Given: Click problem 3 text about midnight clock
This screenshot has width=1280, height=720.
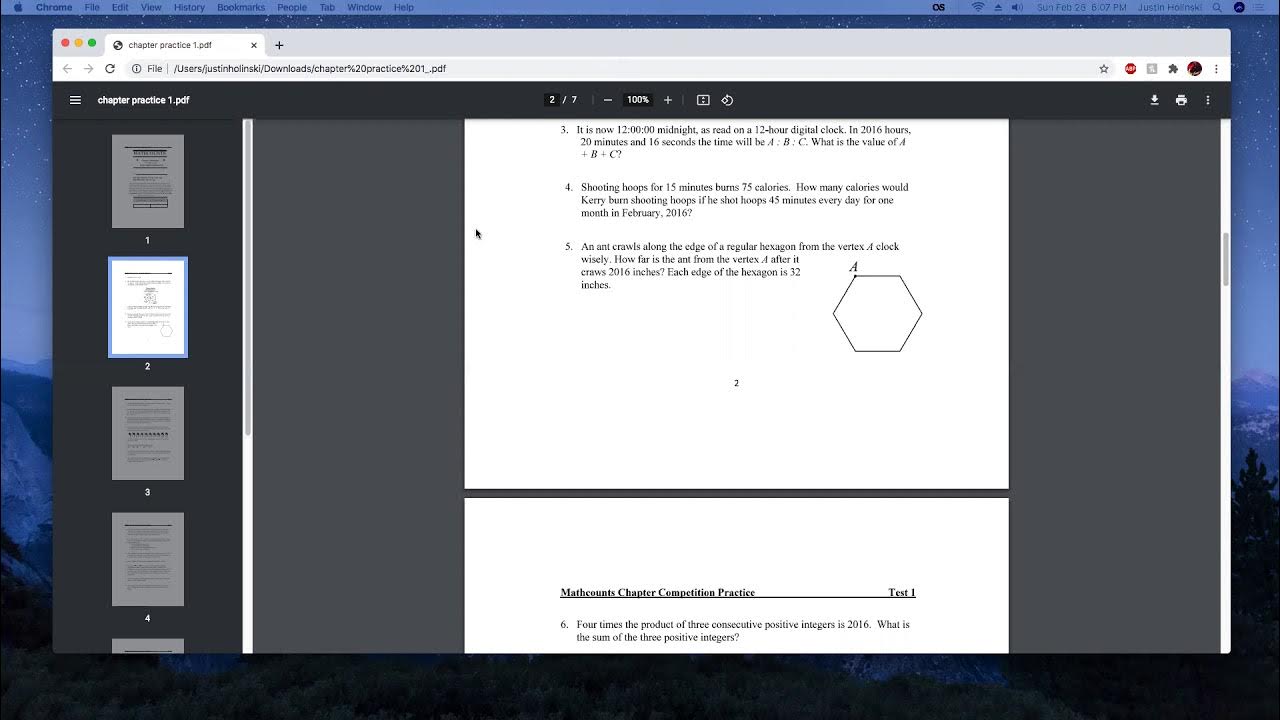Looking at the screenshot, I should coord(736,142).
